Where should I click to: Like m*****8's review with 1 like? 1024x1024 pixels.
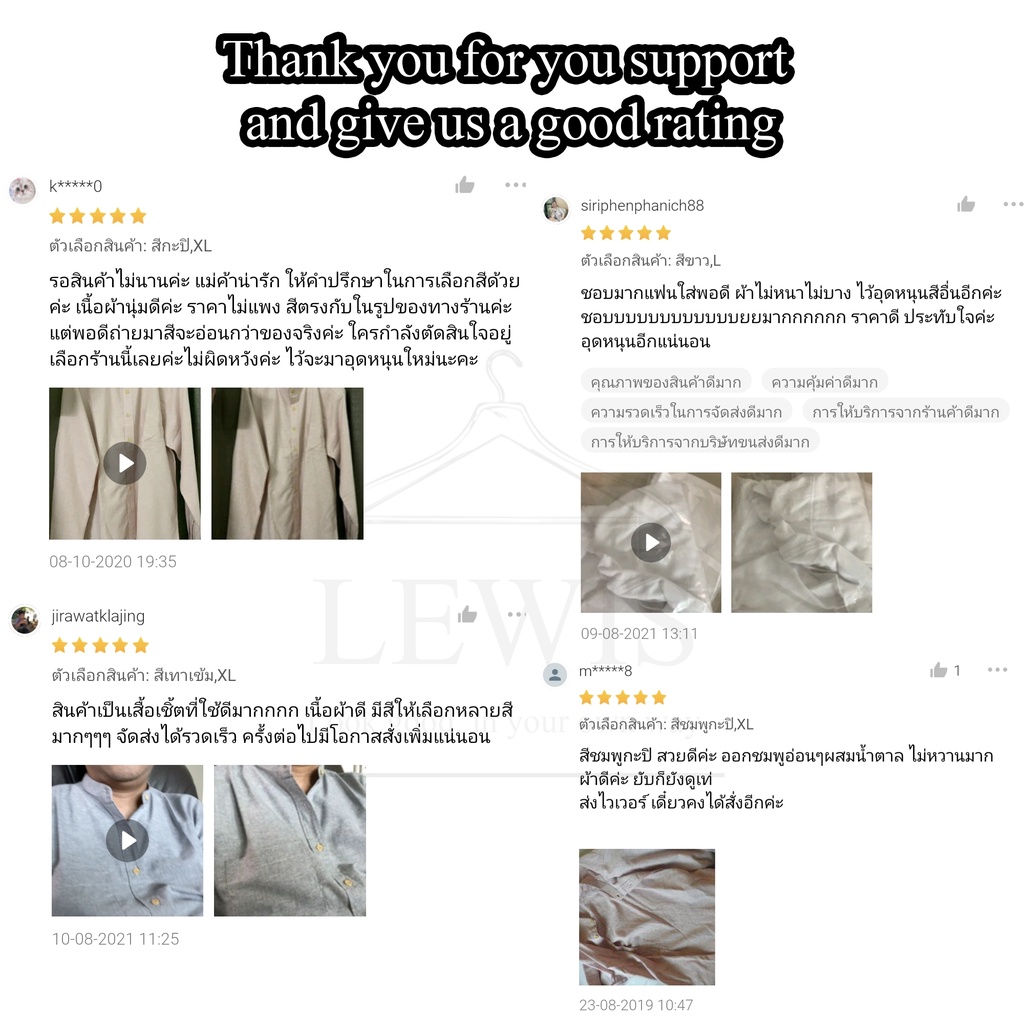coord(945,670)
